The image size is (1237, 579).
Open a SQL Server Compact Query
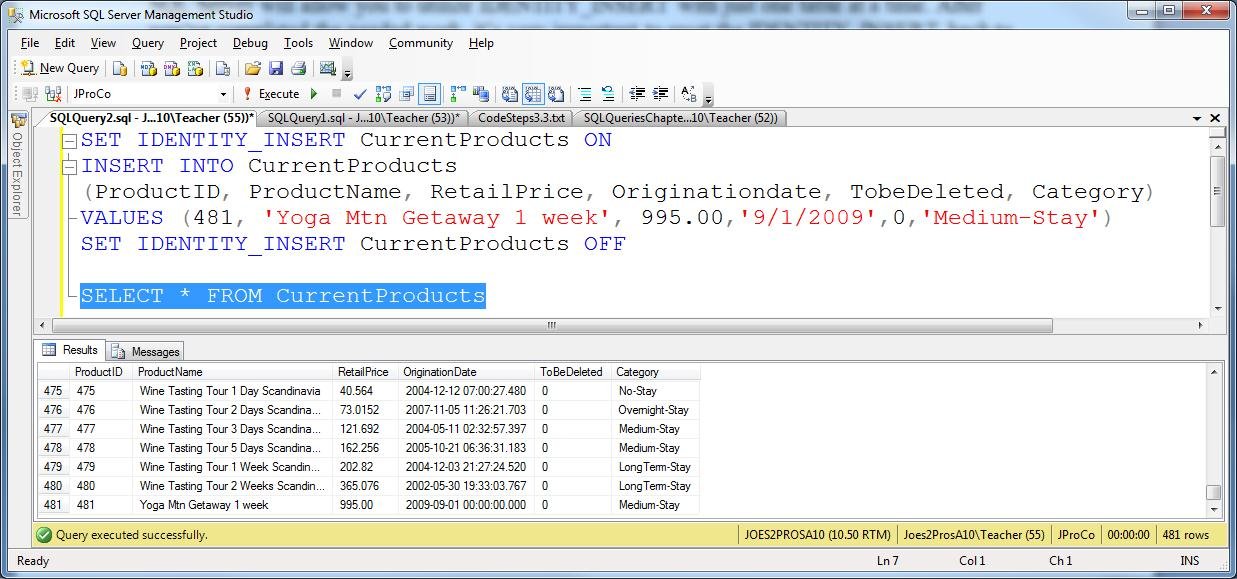click(x=223, y=68)
